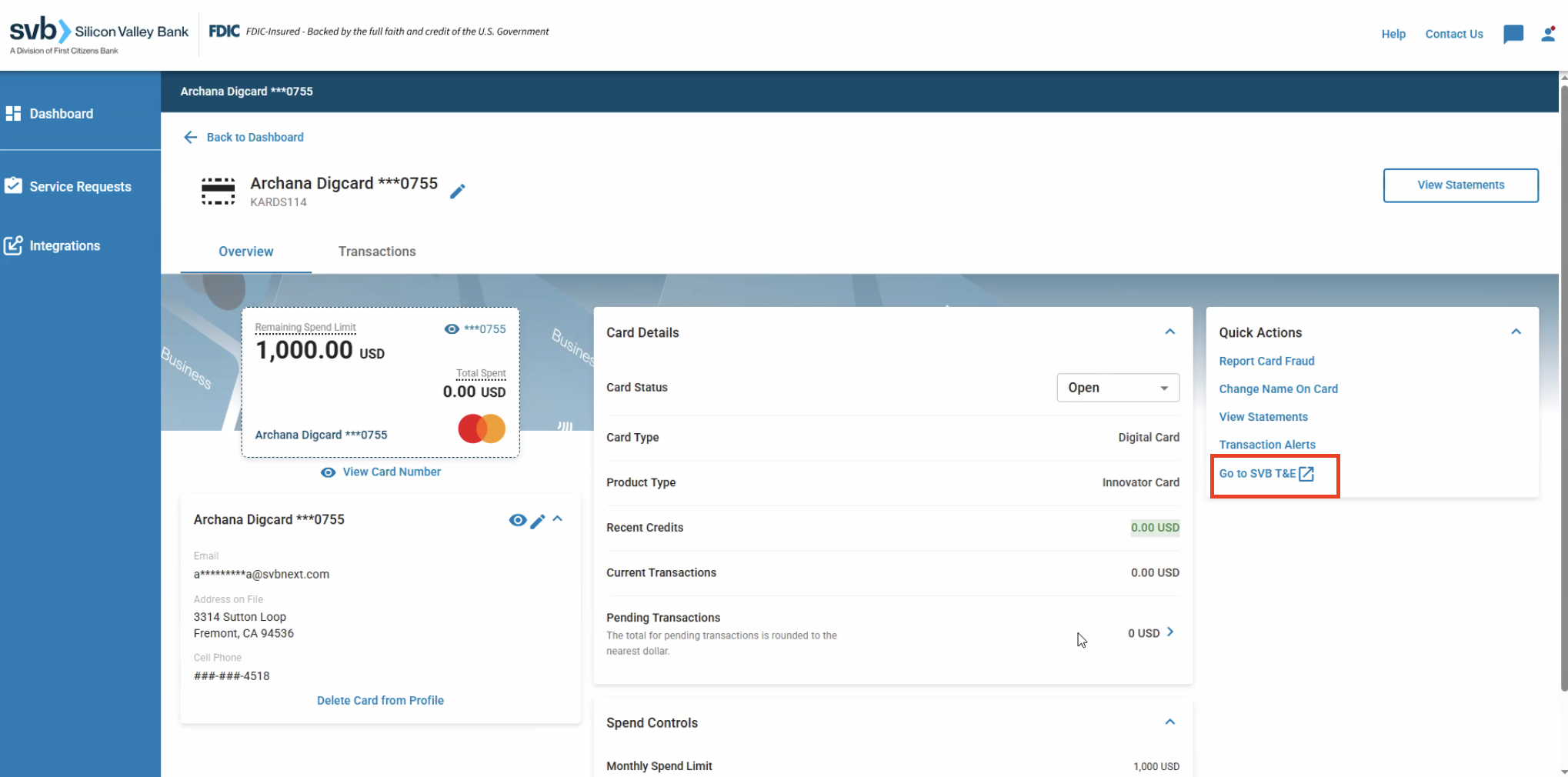Click the Integrations sidebar icon
This screenshot has height=777, width=1568.
tap(13, 245)
